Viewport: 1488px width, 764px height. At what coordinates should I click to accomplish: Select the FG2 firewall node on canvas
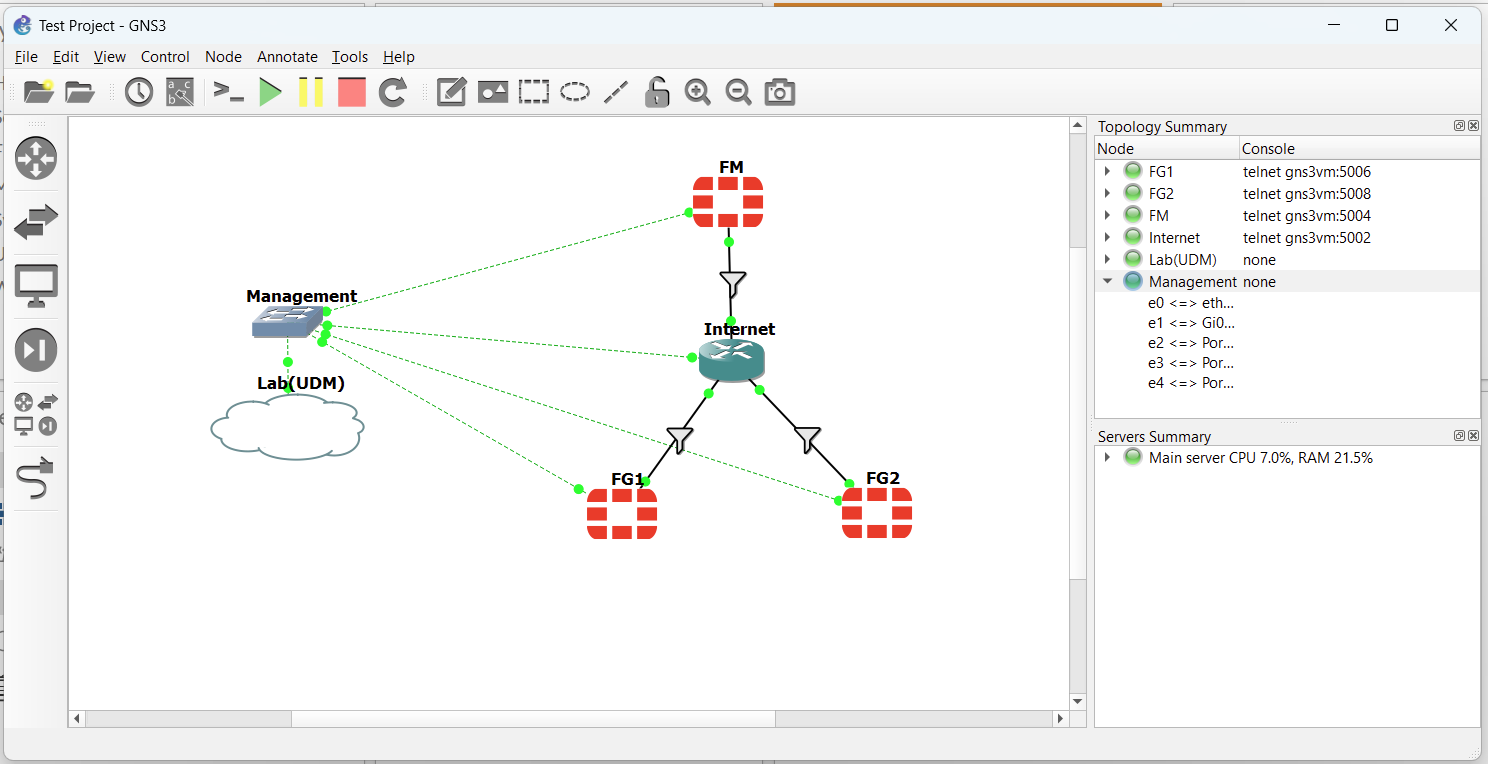click(x=877, y=513)
